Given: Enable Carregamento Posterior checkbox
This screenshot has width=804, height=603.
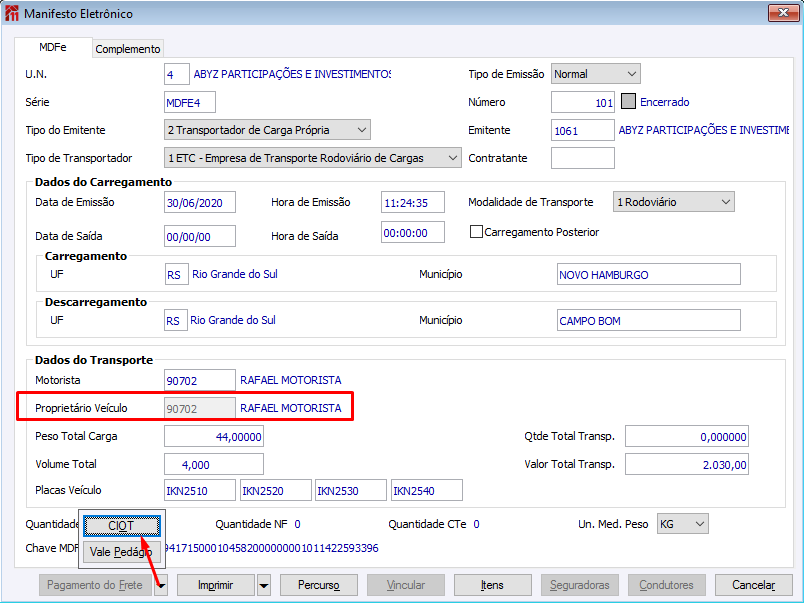Looking at the screenshot, I should 476,232.
